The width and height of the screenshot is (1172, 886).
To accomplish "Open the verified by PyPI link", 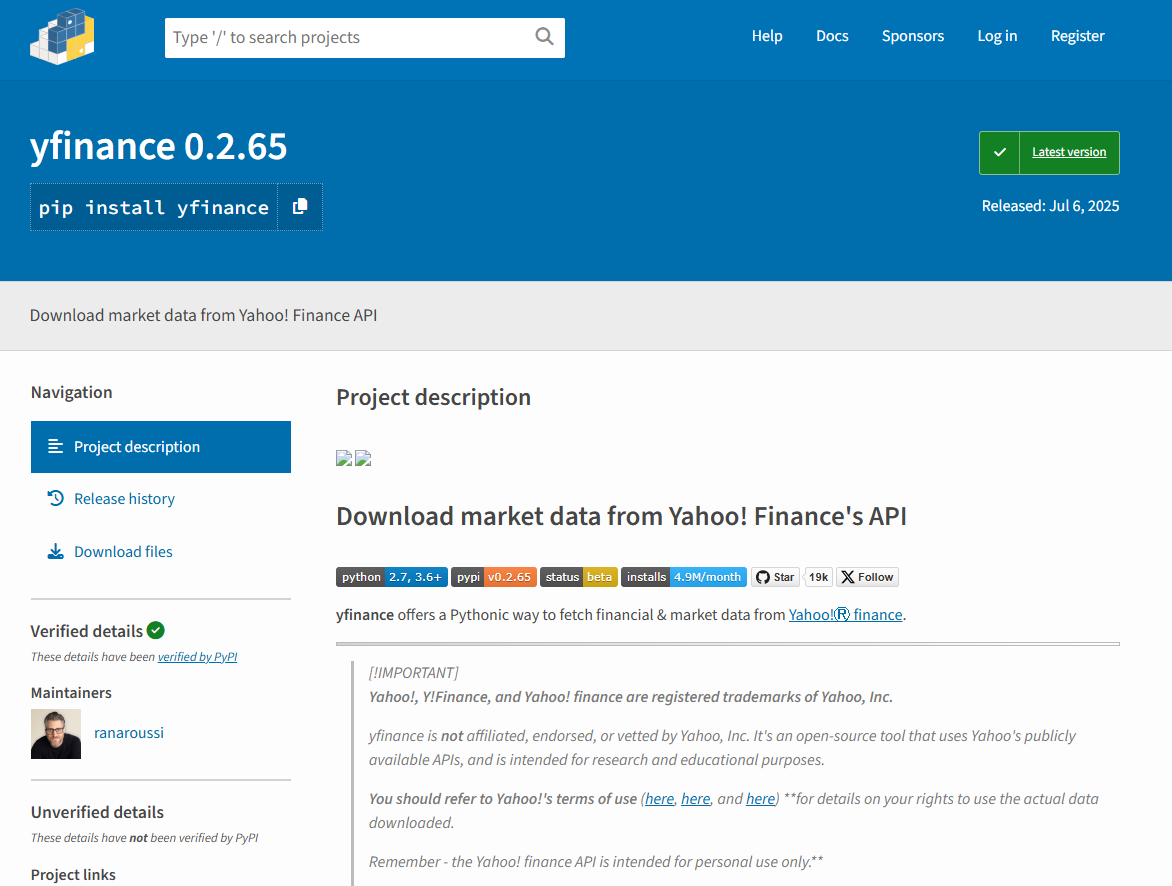I will 197,656.
